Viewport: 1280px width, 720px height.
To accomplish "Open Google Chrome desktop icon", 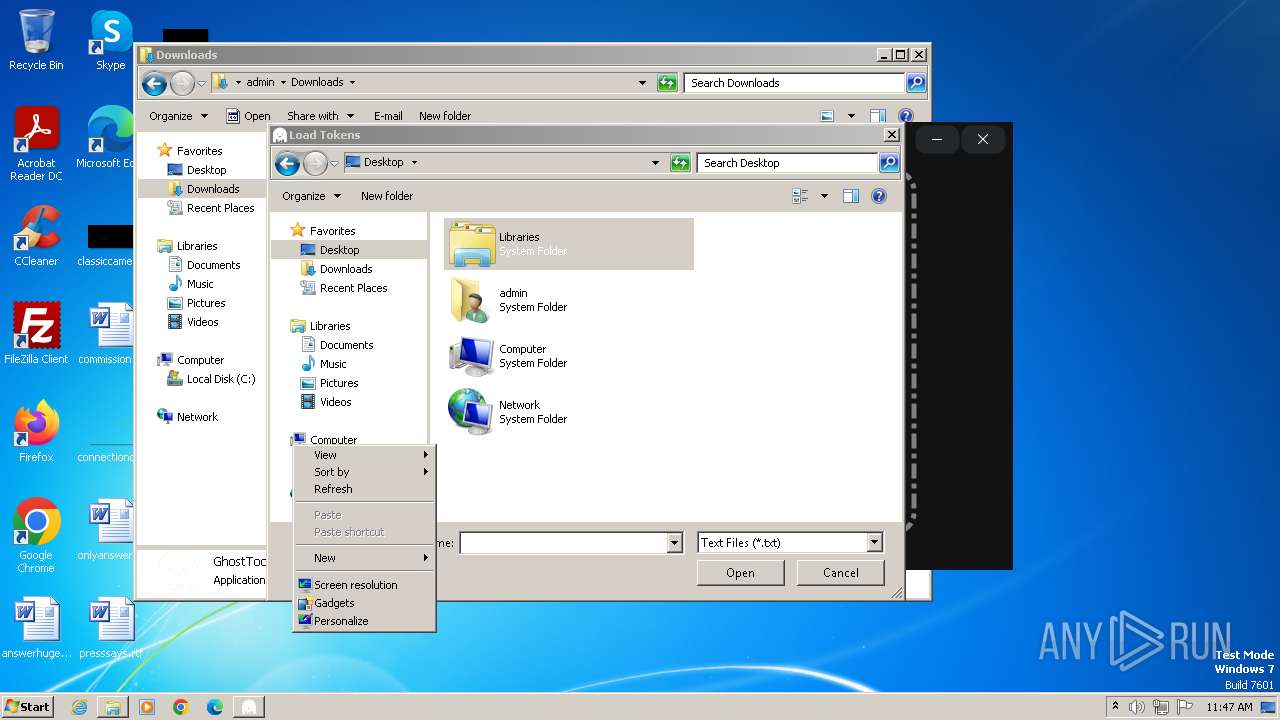I will point(36,536).
